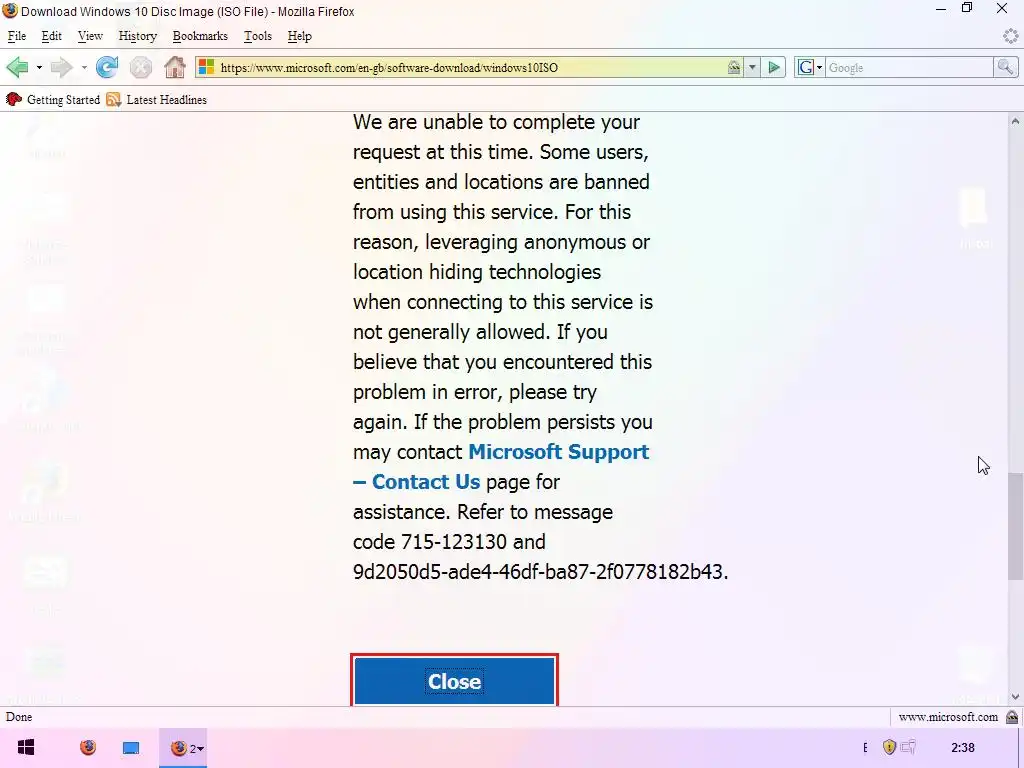Open the View menu
The width and height of the screenshot is (1024, 768).
[x=90, y=36]
